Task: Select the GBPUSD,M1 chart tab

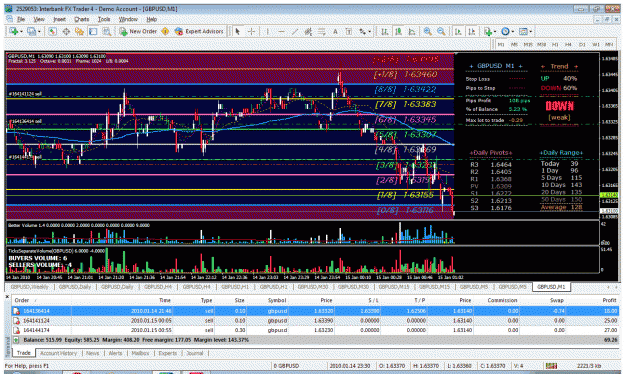Action: click(x=551, y=287)
